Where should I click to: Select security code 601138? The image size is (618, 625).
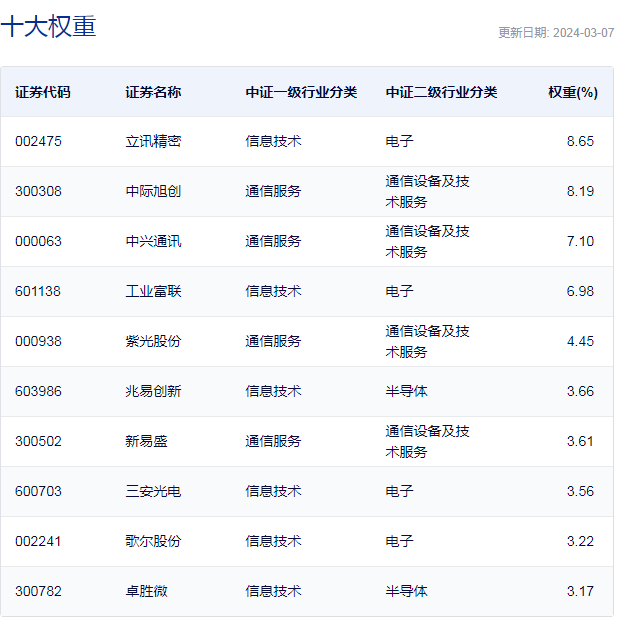click(38, 291)
